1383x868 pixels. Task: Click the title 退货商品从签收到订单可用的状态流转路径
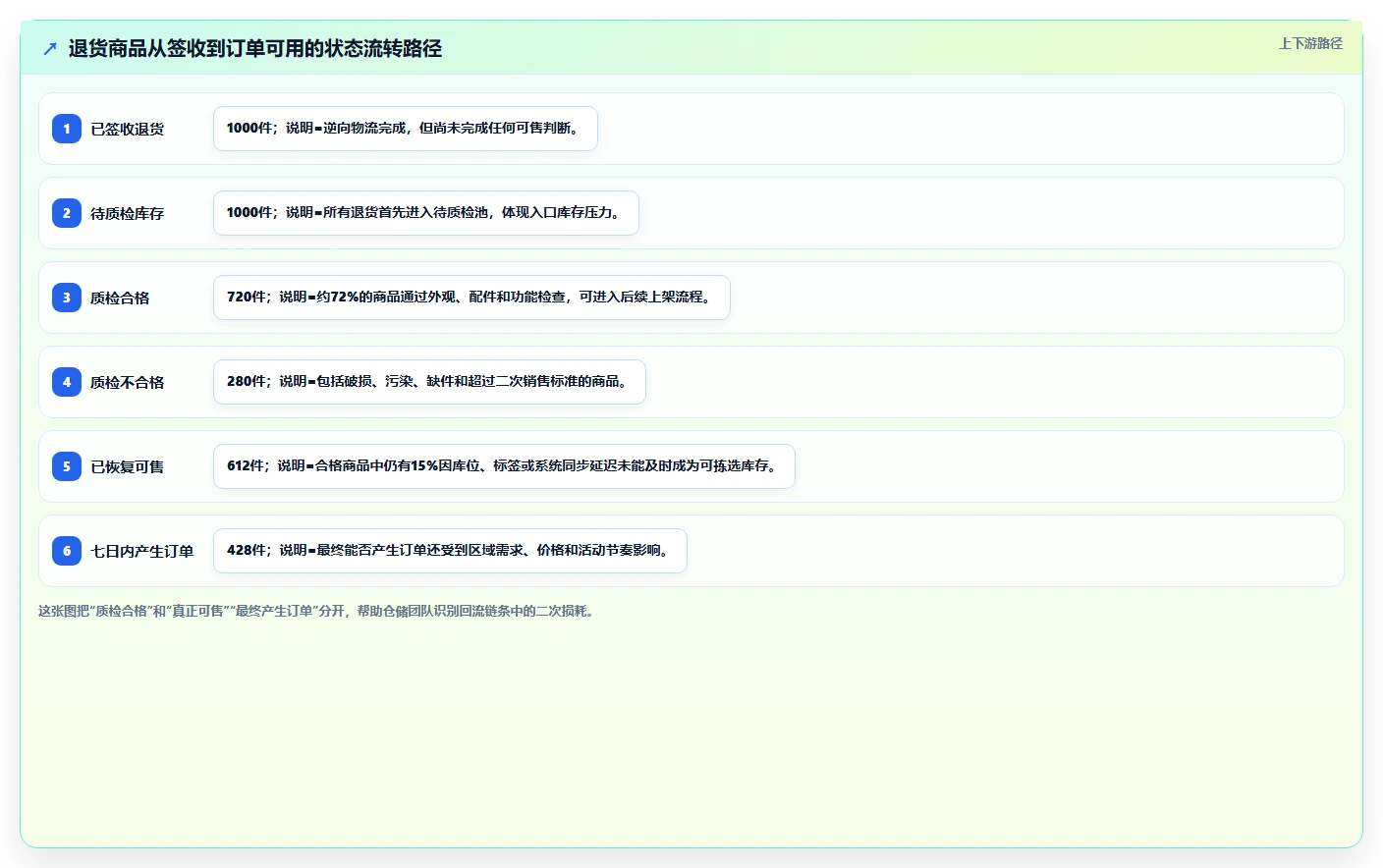coord(255,48)
